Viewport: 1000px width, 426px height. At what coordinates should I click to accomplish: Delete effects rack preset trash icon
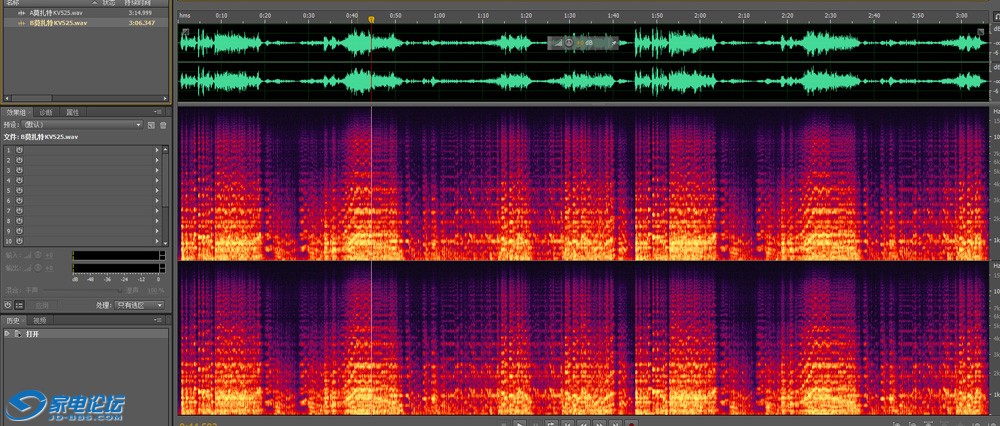162,125
